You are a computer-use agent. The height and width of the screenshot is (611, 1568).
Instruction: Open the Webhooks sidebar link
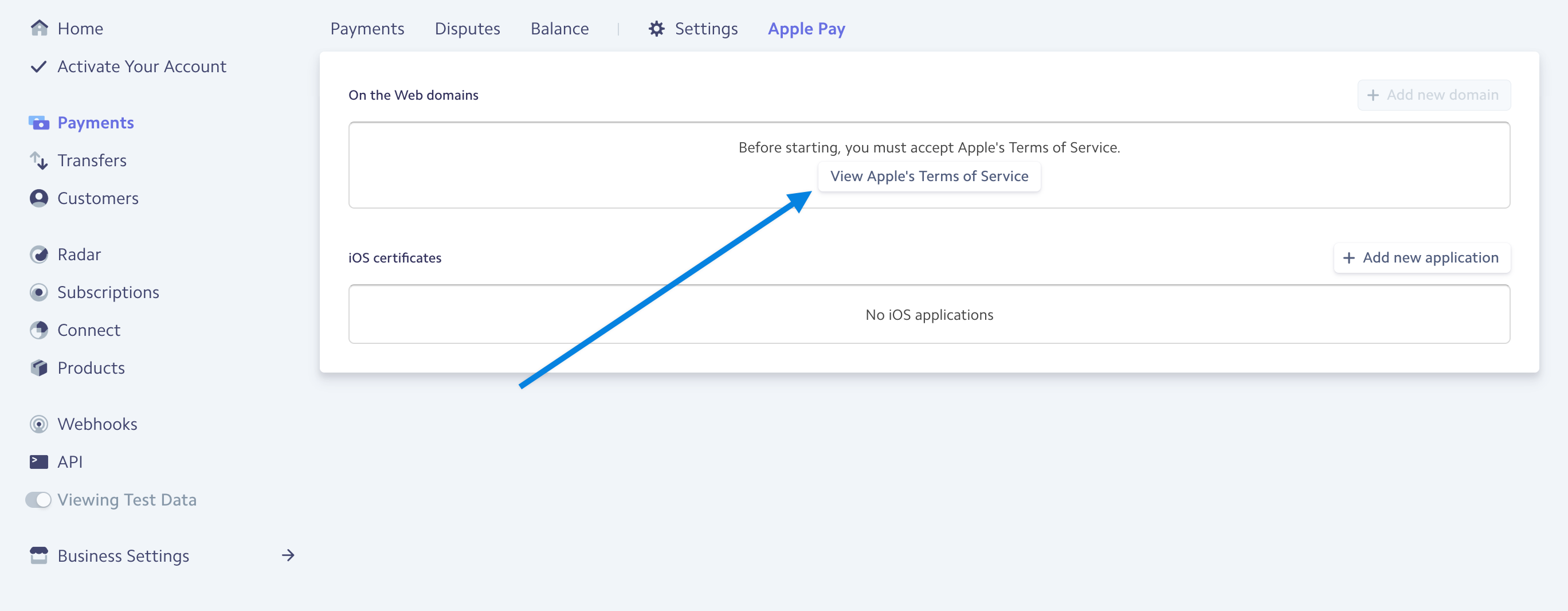[97, 424]
